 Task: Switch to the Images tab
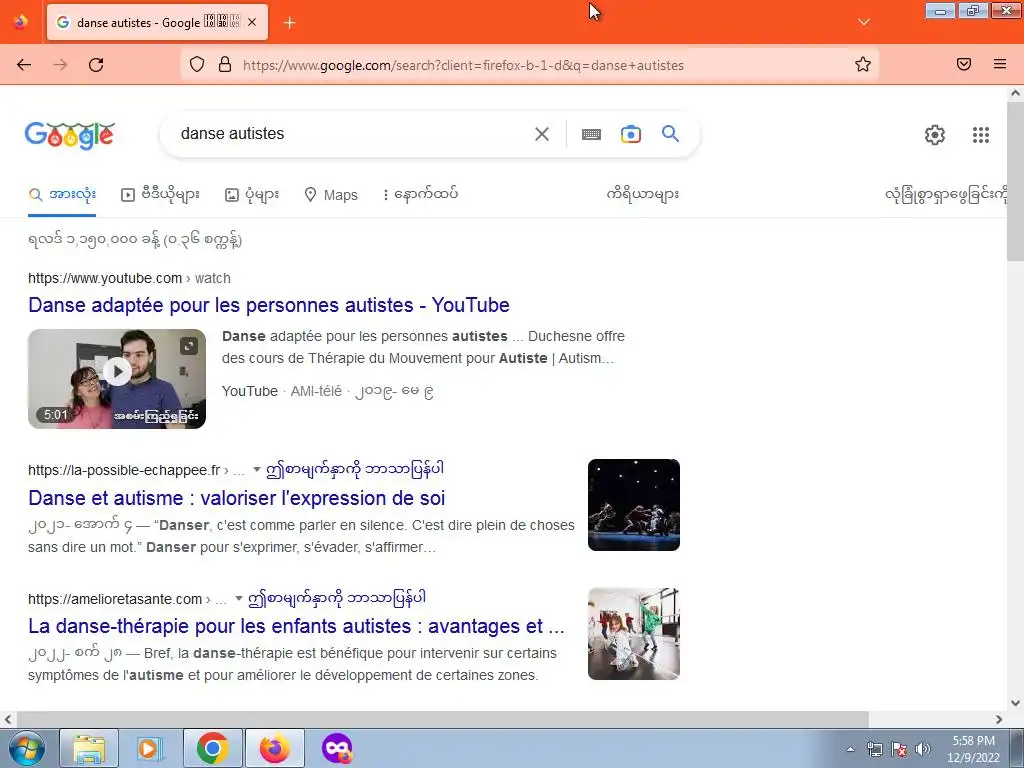[x=252, y=195]
